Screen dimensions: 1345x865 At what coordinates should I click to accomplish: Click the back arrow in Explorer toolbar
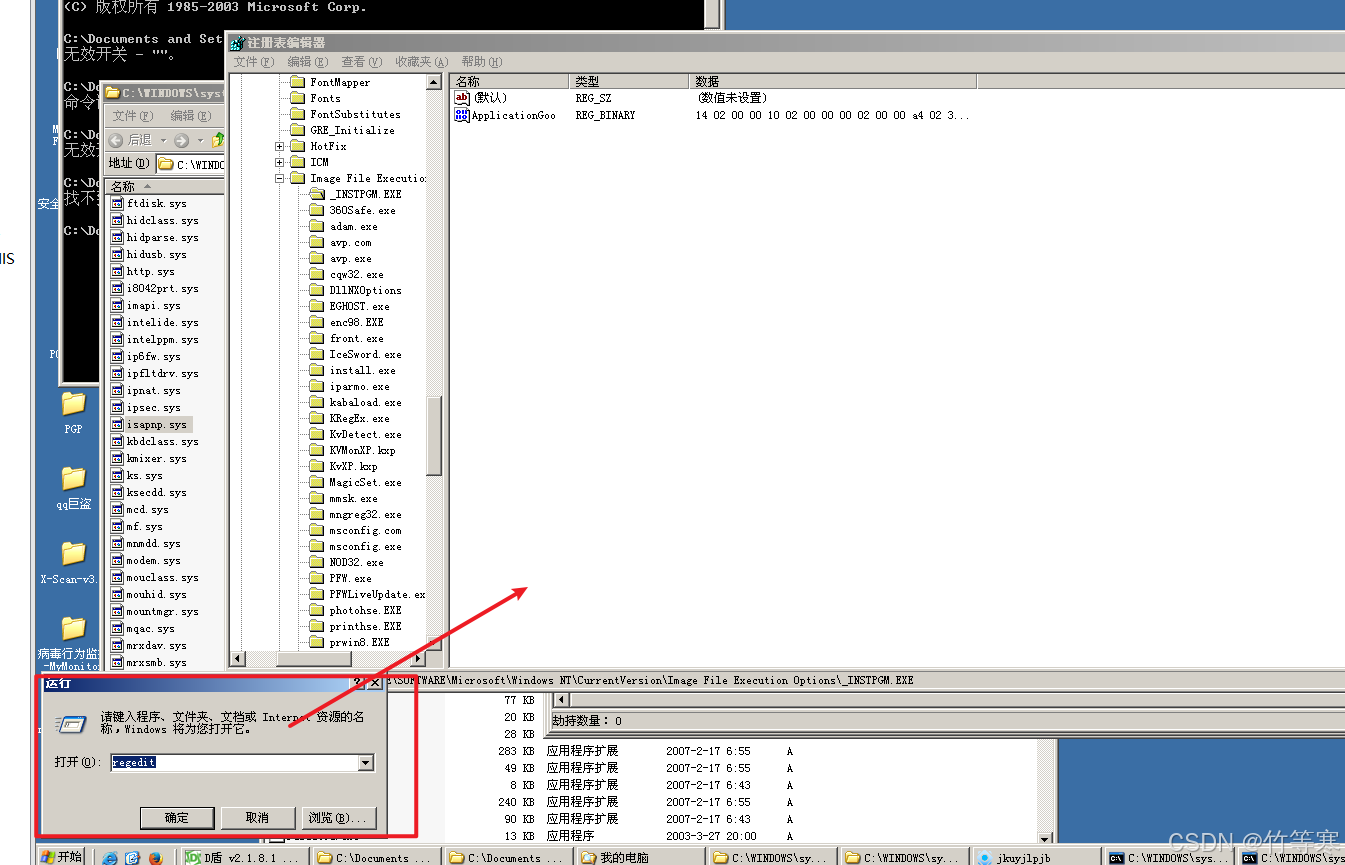[x=117, y=141]
